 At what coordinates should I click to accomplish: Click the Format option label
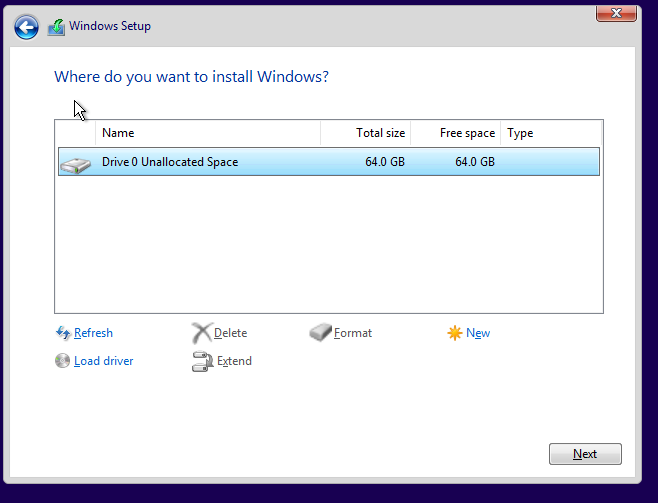pyautogui.click(x=352, y=333)
